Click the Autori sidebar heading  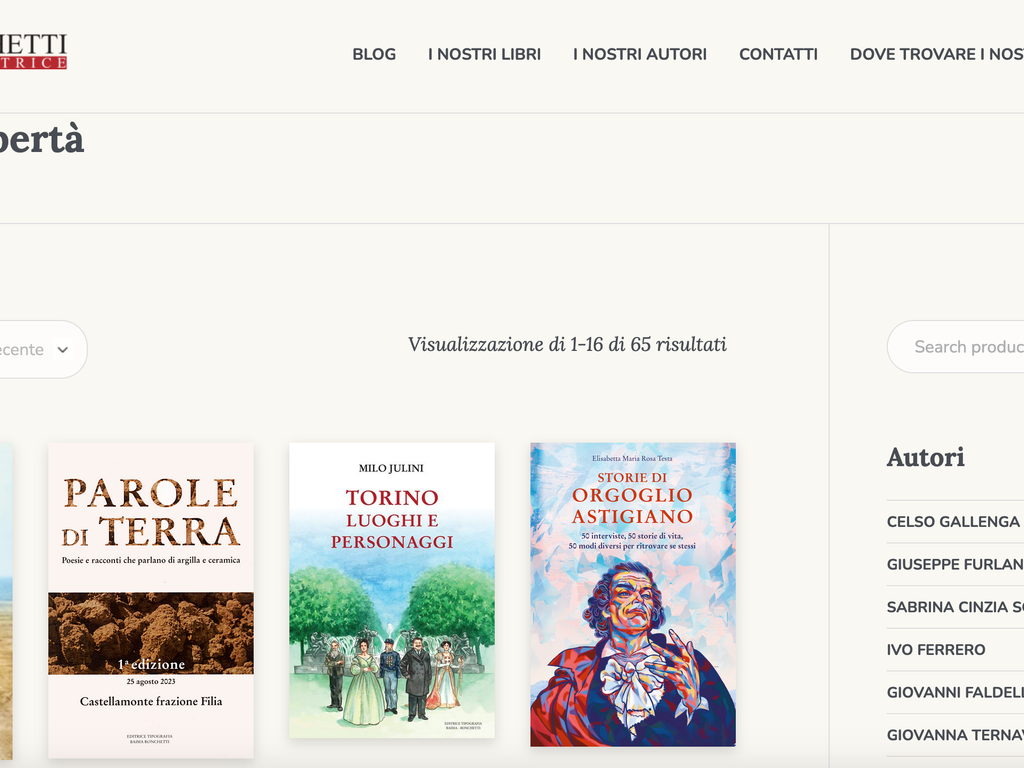[x=925, y=457]
